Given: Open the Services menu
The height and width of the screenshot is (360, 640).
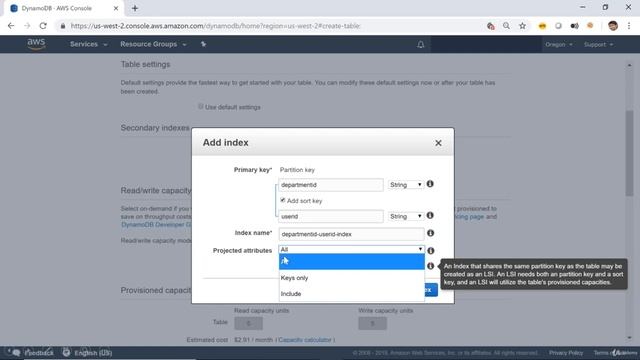Looking at the screenshot, I should (88, 44).
